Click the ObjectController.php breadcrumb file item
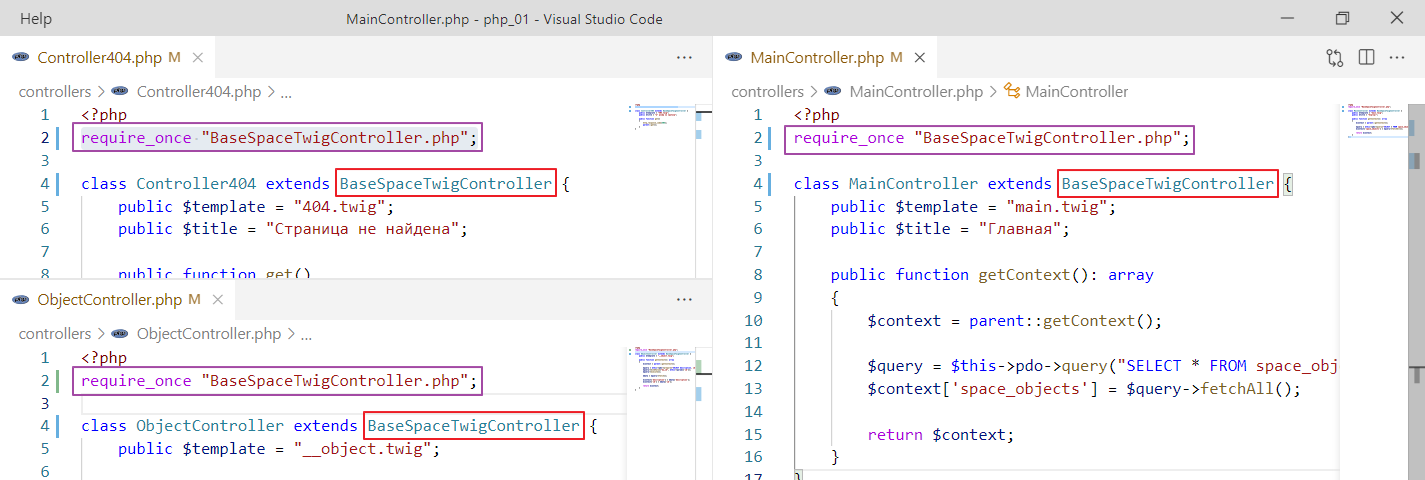 coord(208,334)
